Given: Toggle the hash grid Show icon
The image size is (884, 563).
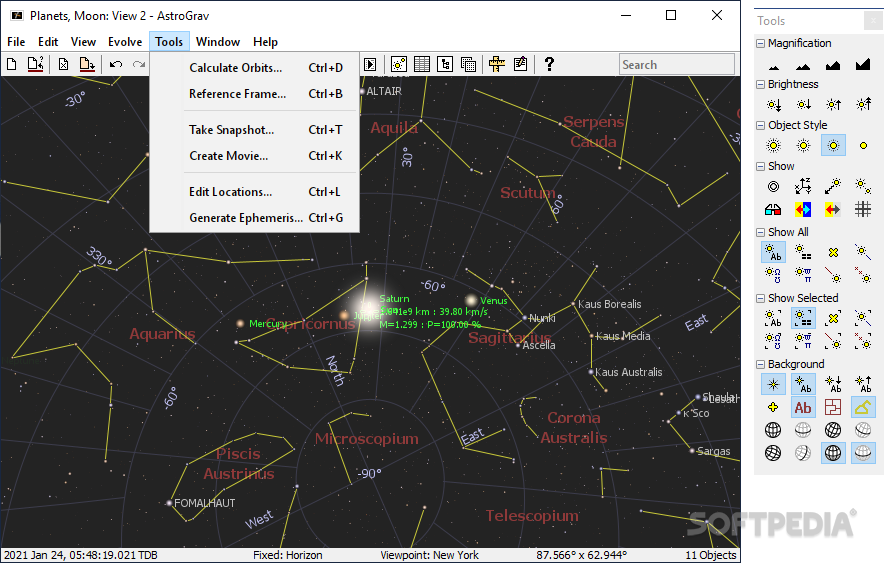Looking at the screenshot, I should click(863, 210).
